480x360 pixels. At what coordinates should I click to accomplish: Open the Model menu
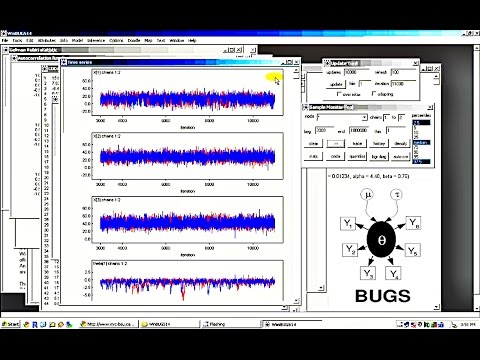coord(77,40)
